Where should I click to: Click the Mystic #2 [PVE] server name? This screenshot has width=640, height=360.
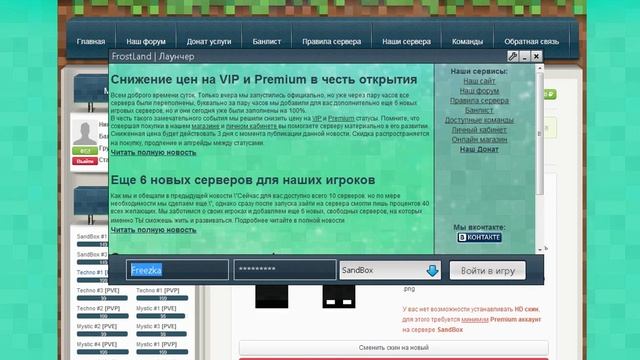click(97, 327)
